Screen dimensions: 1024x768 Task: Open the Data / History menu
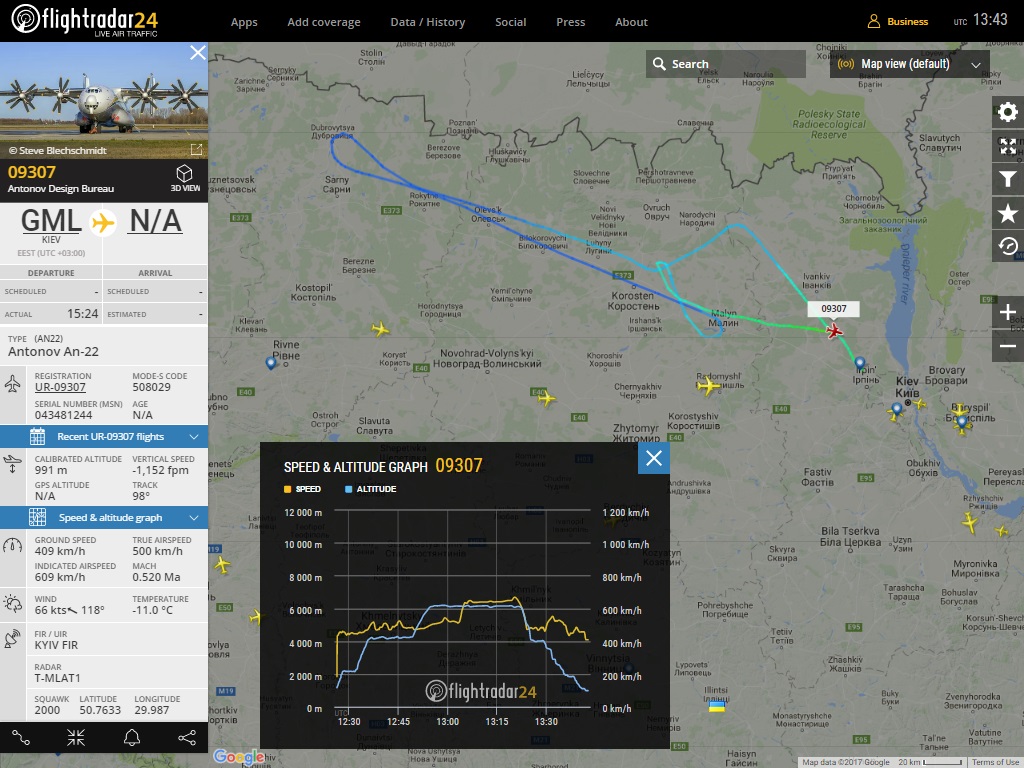427,22
